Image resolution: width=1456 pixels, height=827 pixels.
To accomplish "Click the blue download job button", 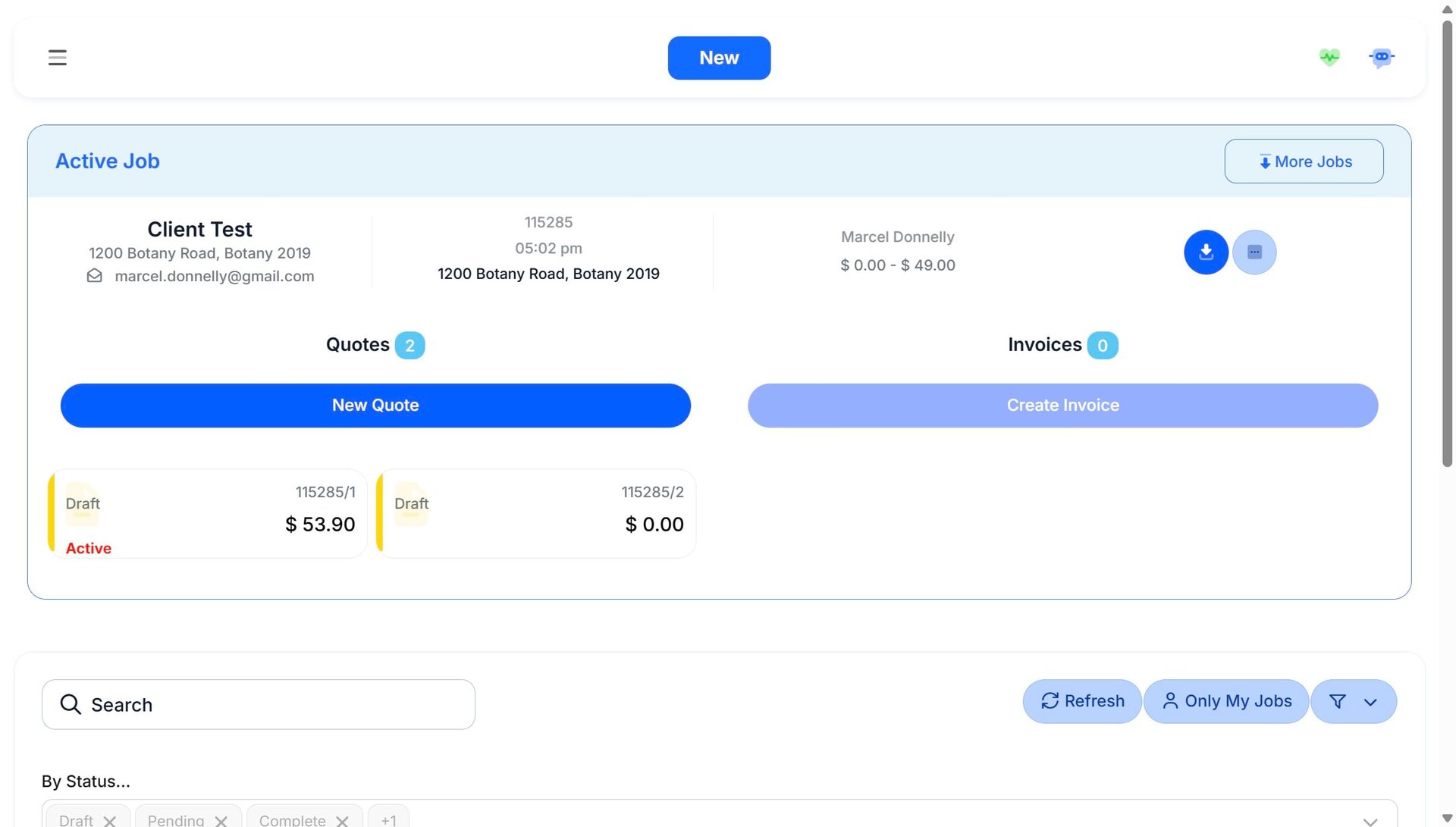I will pyautogui.click(x=1206, y=252).
